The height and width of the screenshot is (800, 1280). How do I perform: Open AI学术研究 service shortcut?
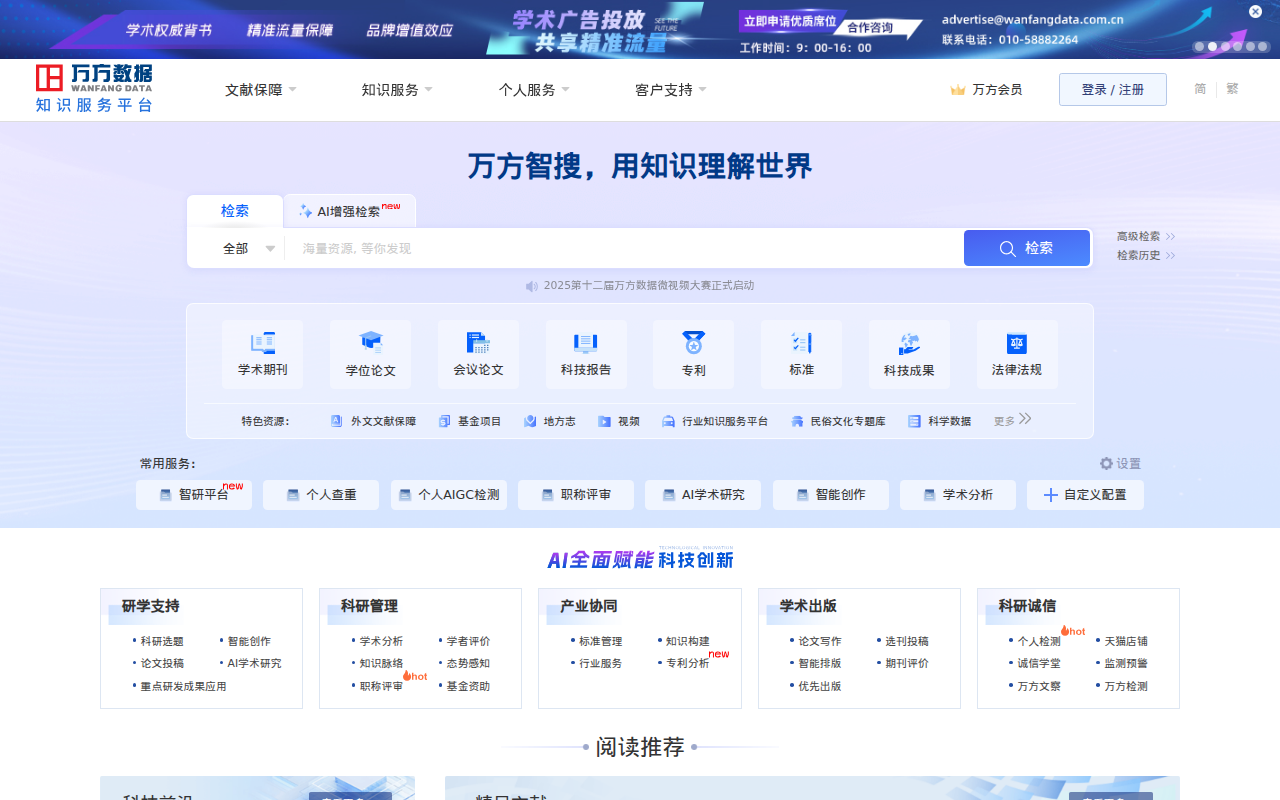(703, 495)
